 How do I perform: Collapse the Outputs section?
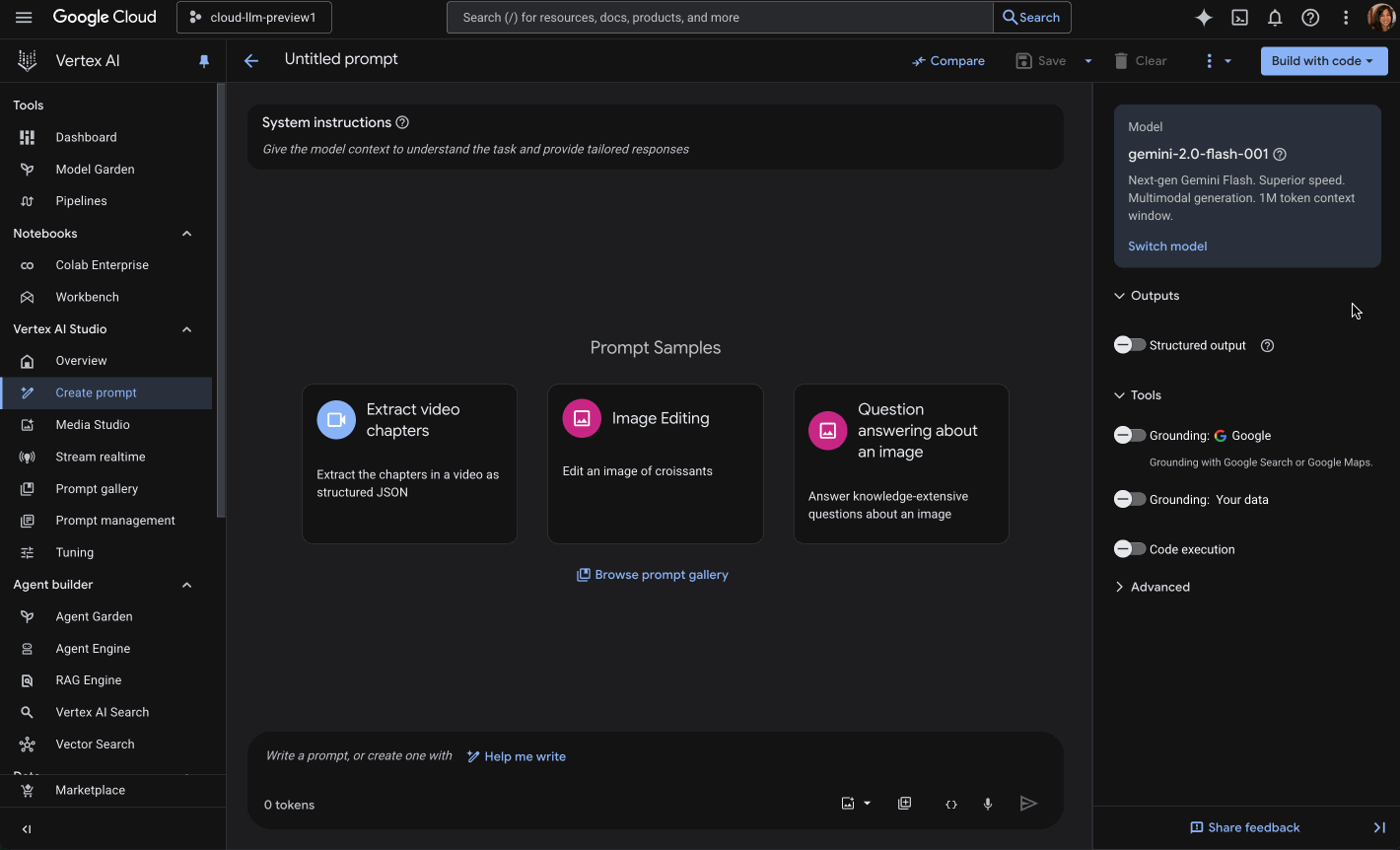tap(1119, 296)
